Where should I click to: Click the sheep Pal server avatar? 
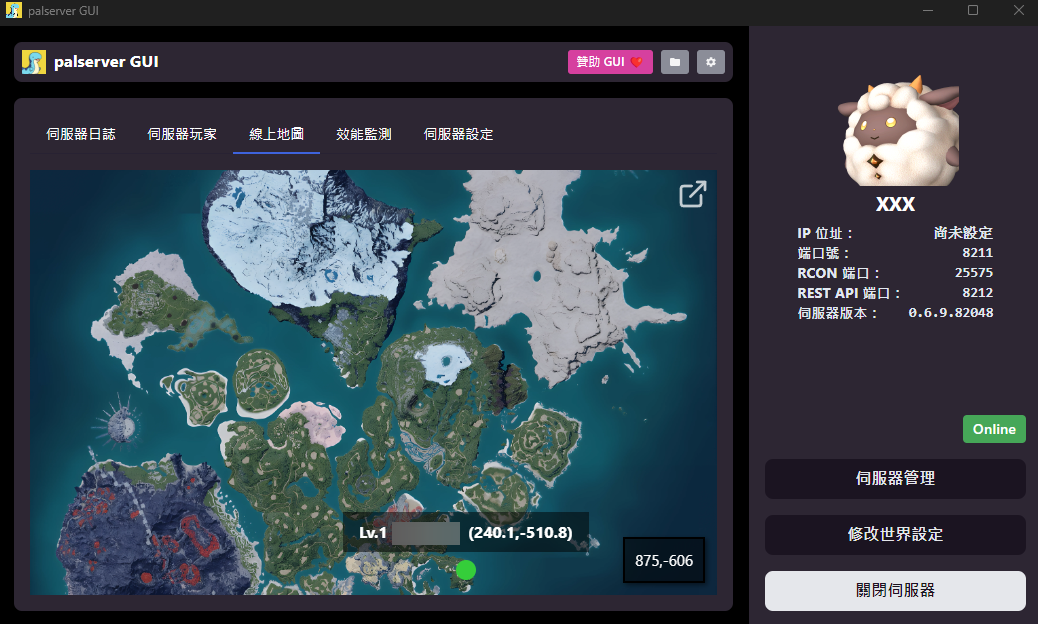[x=896, y=132]
